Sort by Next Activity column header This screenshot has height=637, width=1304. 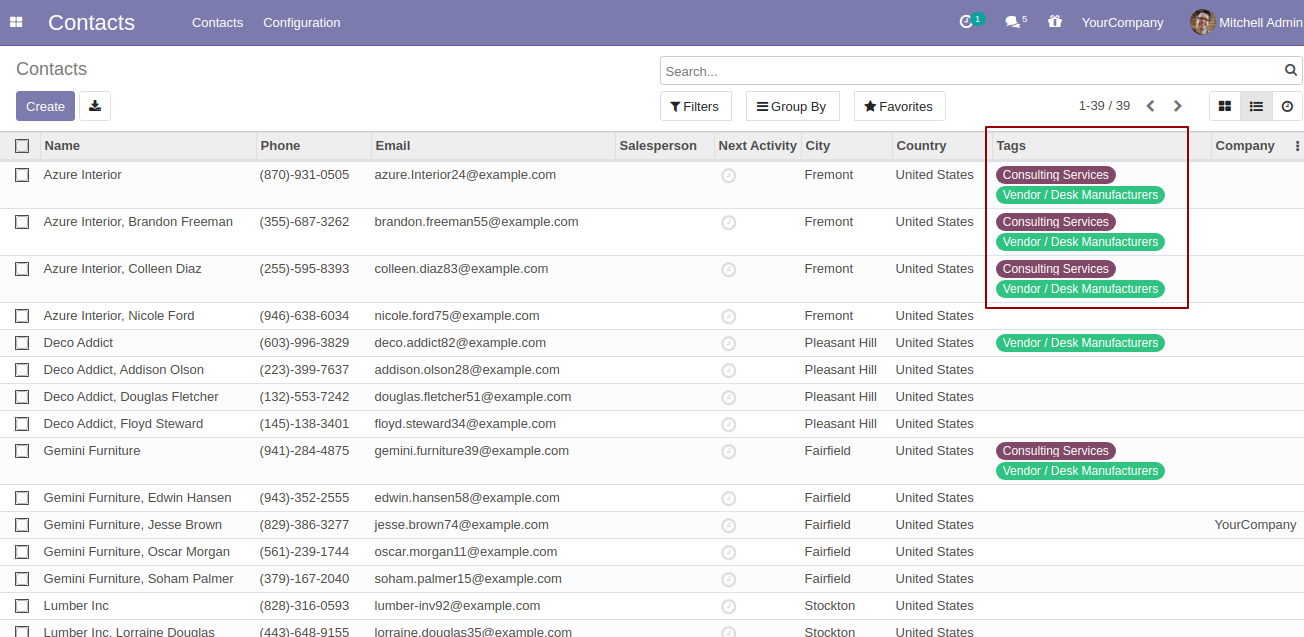coord(758,146)
